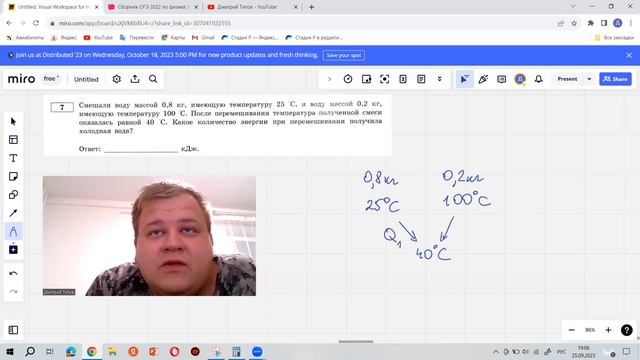
Task: Open the templates tool in left toolbar
Action: coord(13,140)
